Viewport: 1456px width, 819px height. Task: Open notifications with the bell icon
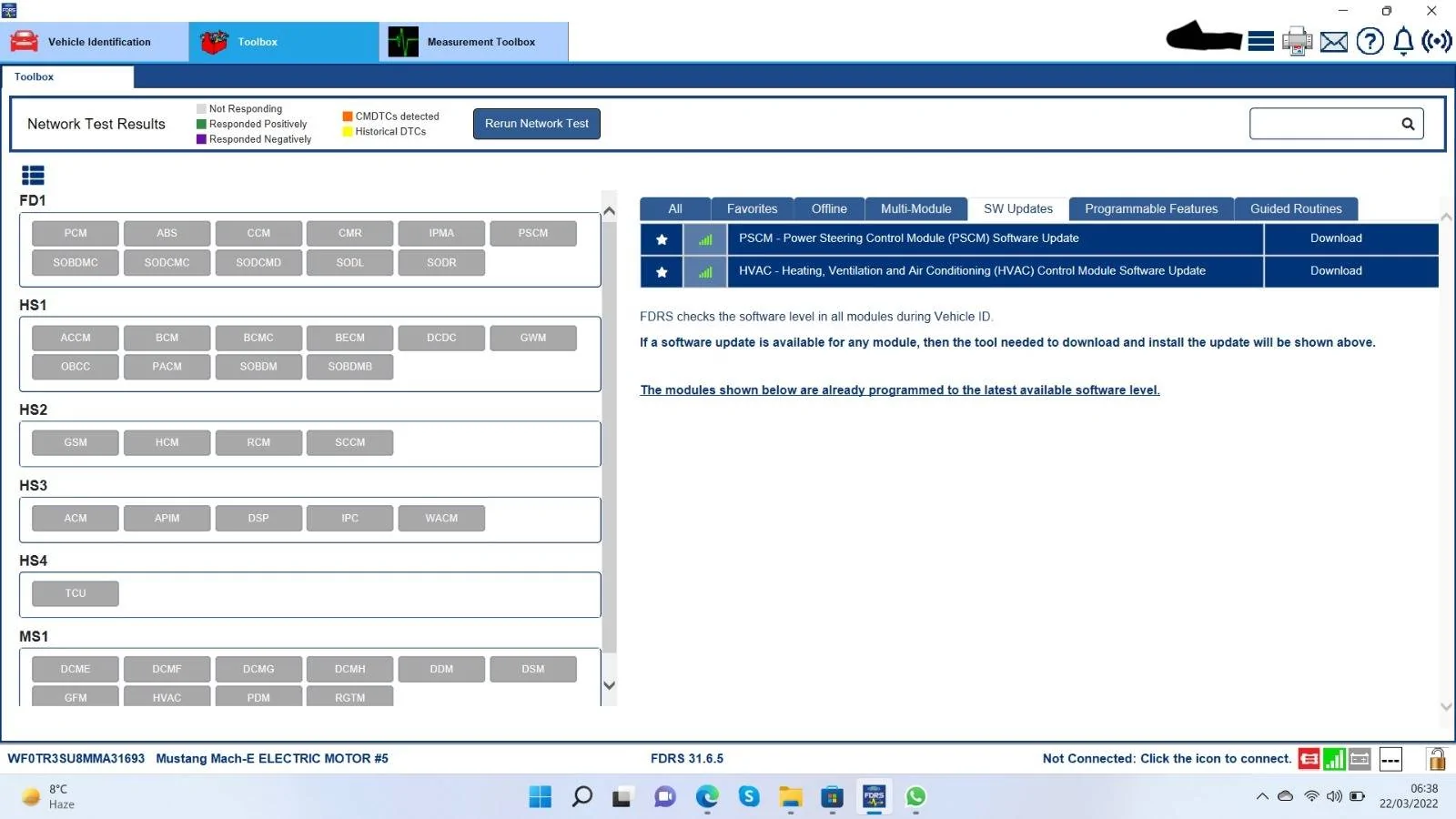tap(1403, 41)
